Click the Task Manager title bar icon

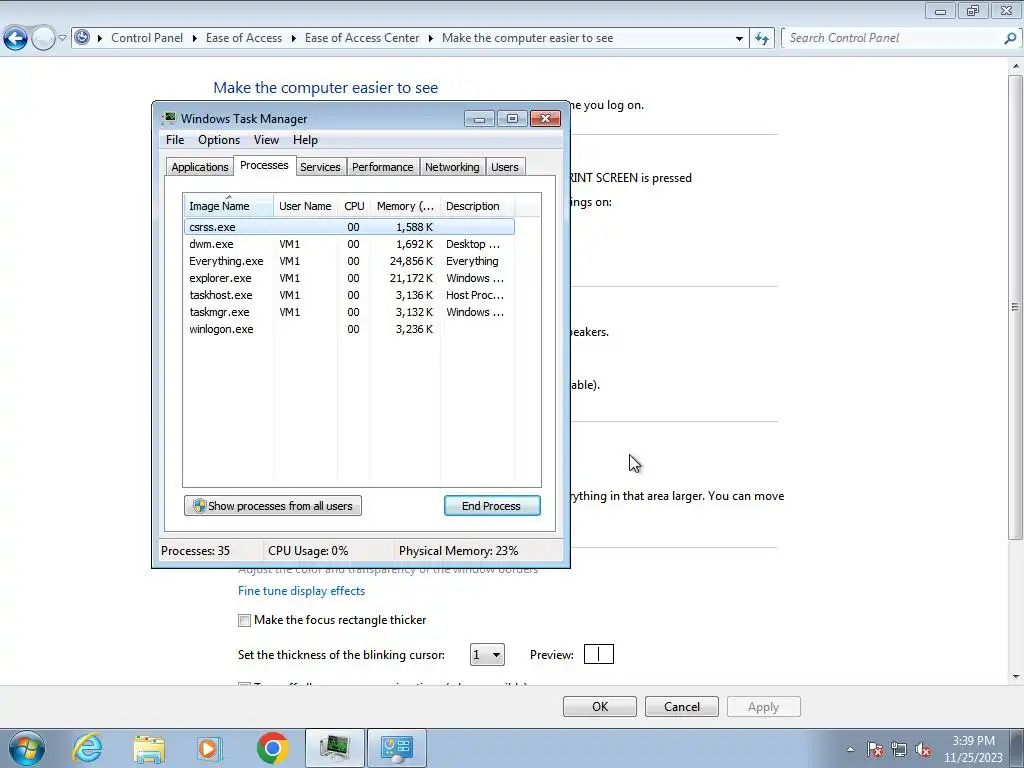[x=169, y=118]
